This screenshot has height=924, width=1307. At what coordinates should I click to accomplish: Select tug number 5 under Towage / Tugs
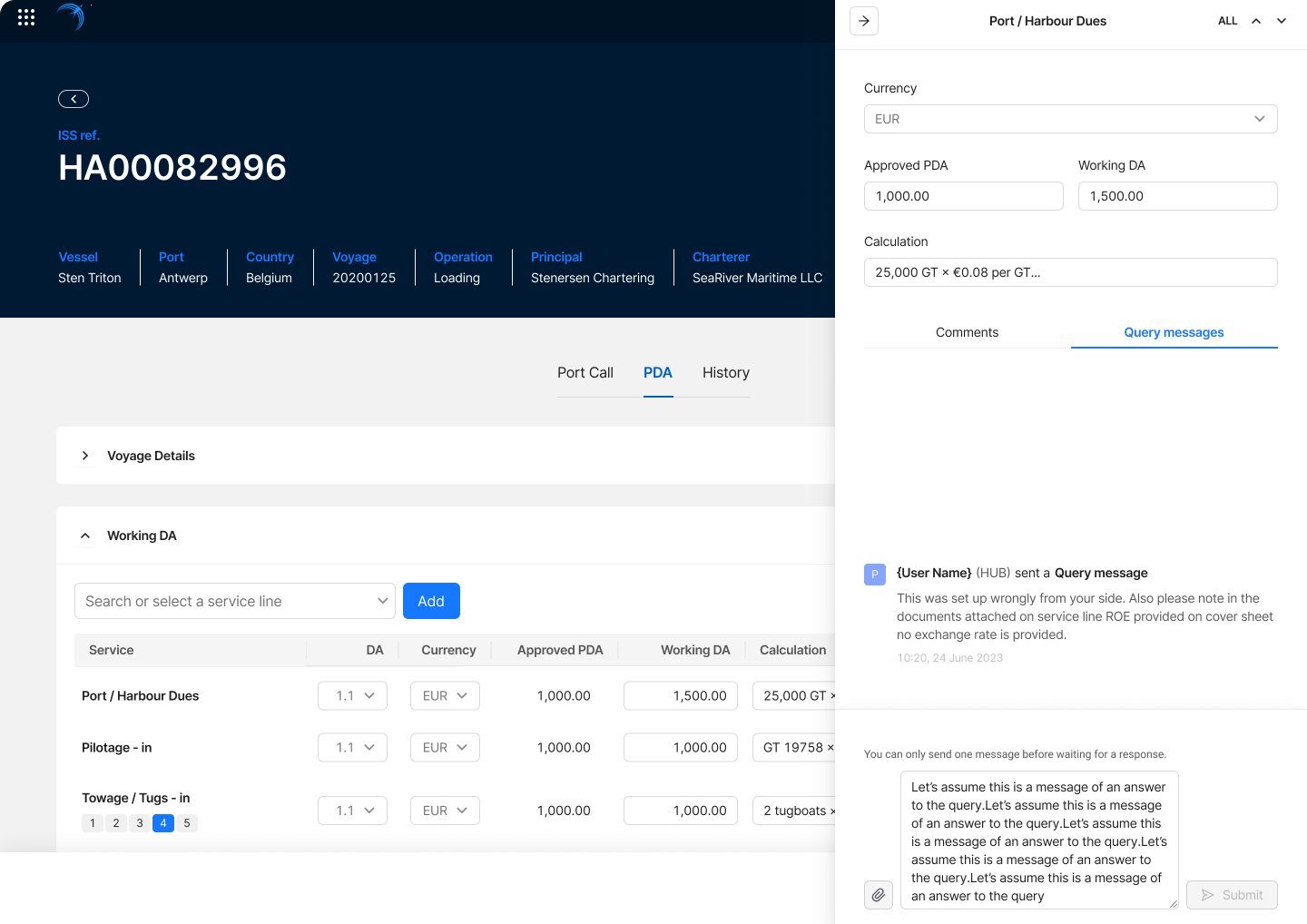click(x=187, y=823)
